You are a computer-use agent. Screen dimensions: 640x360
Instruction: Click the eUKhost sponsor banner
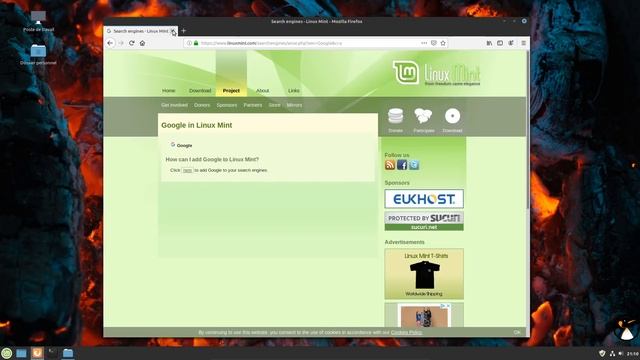[424, 199]
